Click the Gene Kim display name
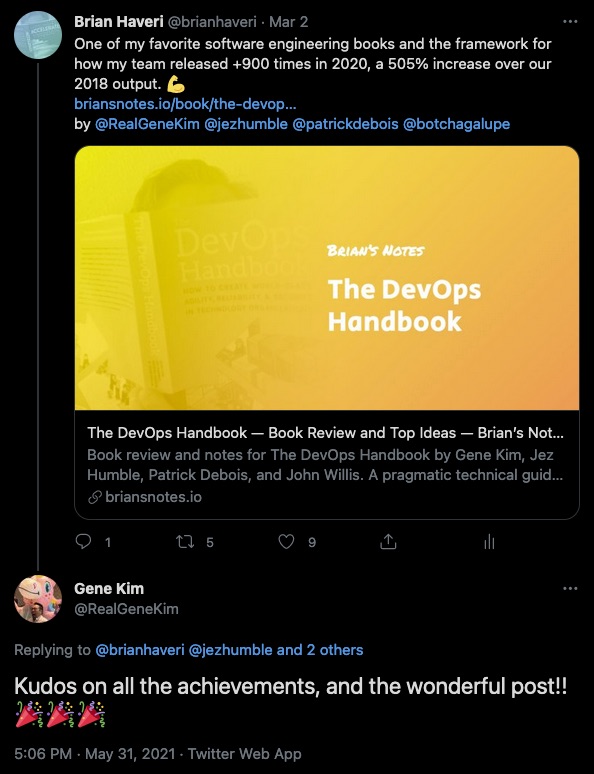The width and height of the screenshot is (594, 774). (x=109, y=588)
